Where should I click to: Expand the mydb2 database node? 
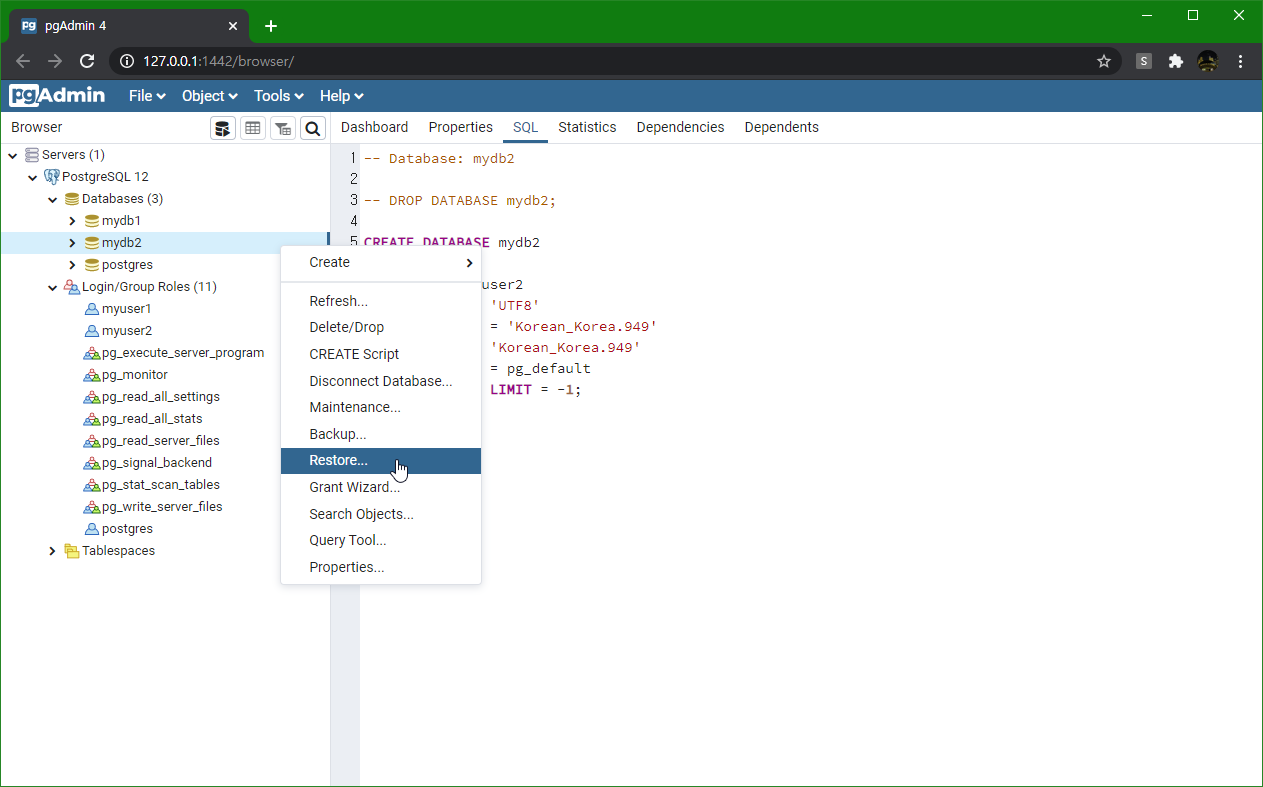click(x=72, y=243)
